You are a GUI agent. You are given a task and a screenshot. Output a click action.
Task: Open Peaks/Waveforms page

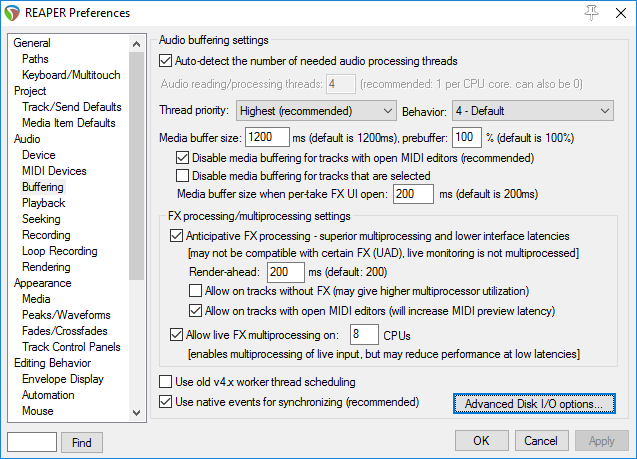[x=66, y=315]
